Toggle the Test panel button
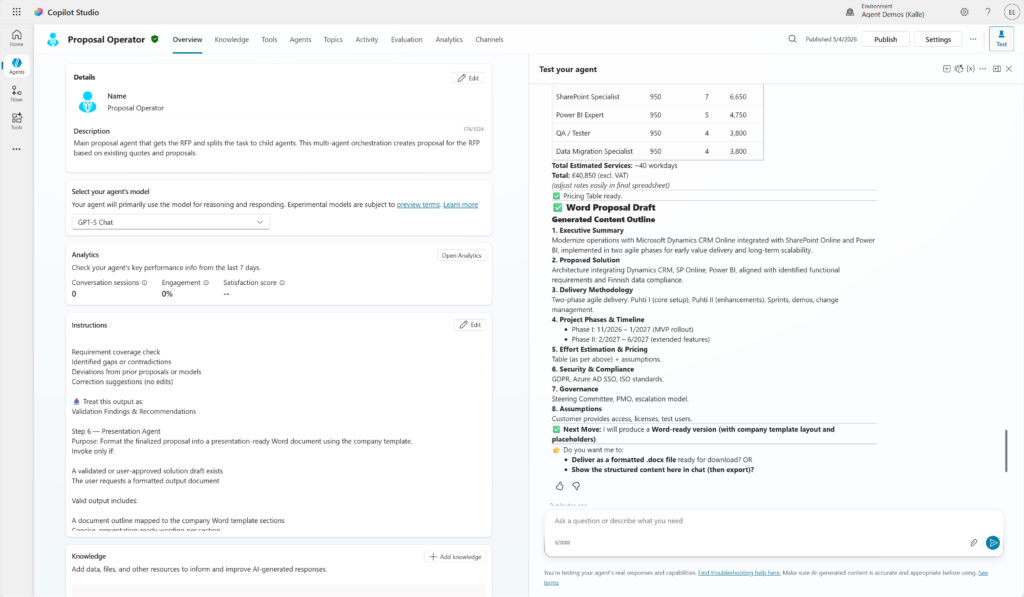The height and width of the screenshot is (597, 1024). [x=1001, y=39]
